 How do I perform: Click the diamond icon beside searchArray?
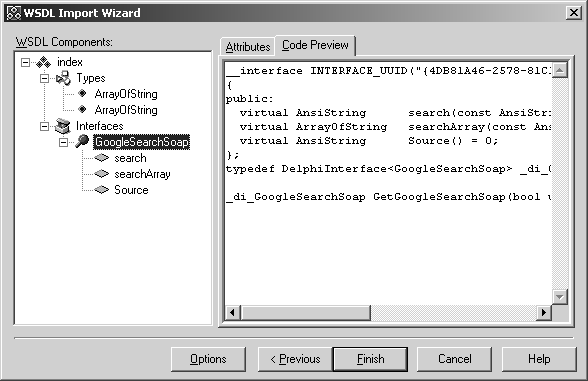coord(101,174)
